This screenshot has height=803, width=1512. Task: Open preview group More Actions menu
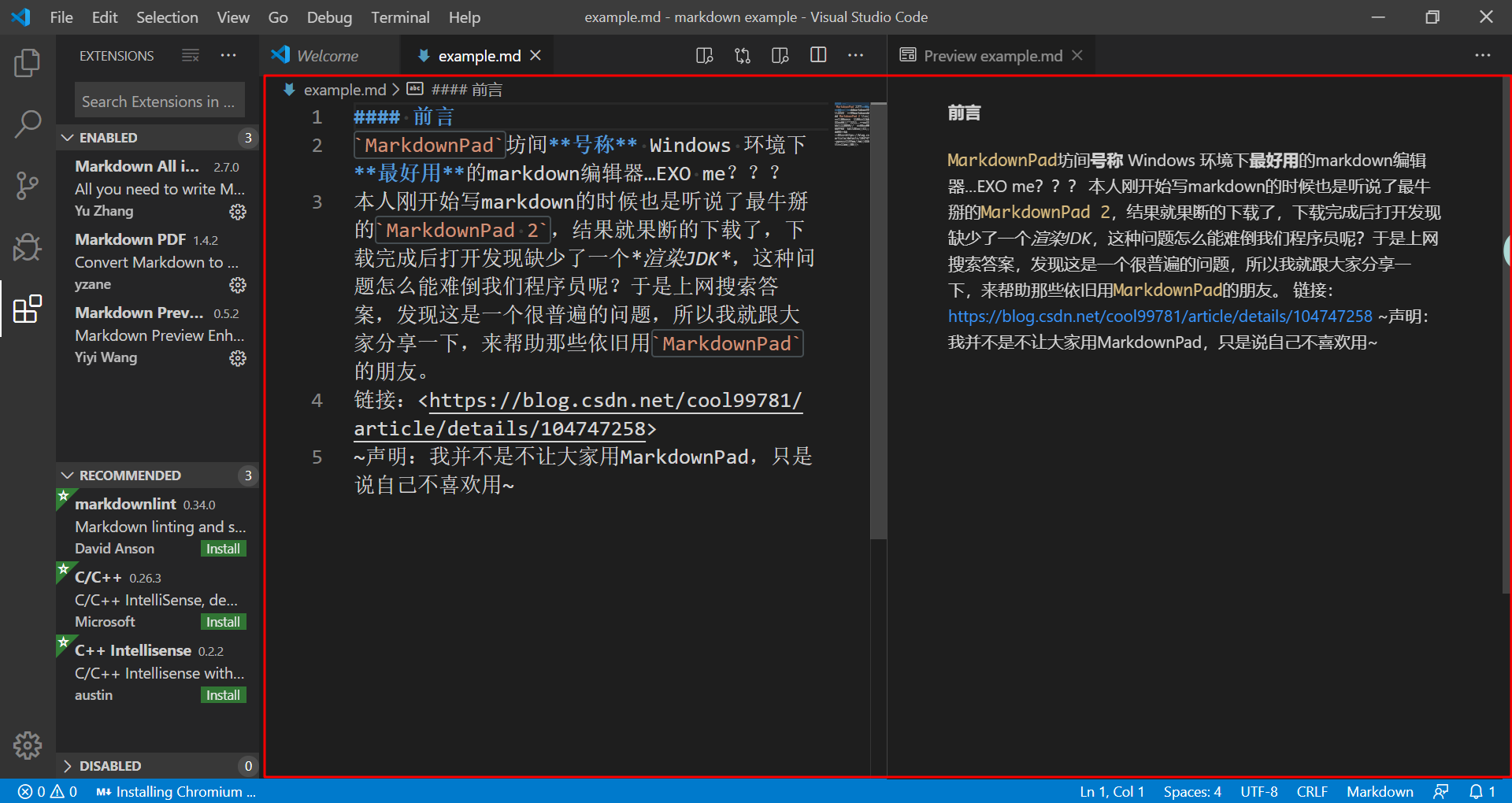coord(1483,55)
